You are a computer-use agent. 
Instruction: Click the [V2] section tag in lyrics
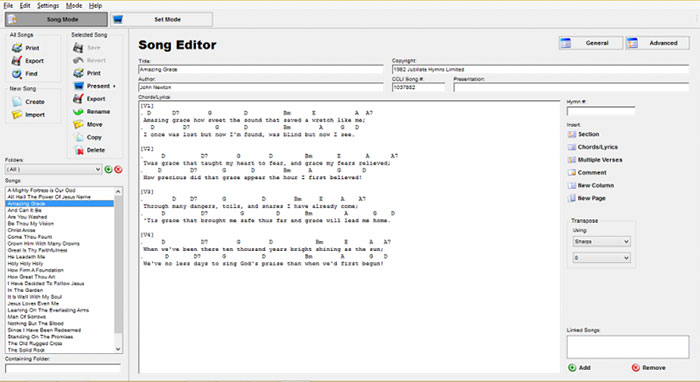(x=147, y=149)
